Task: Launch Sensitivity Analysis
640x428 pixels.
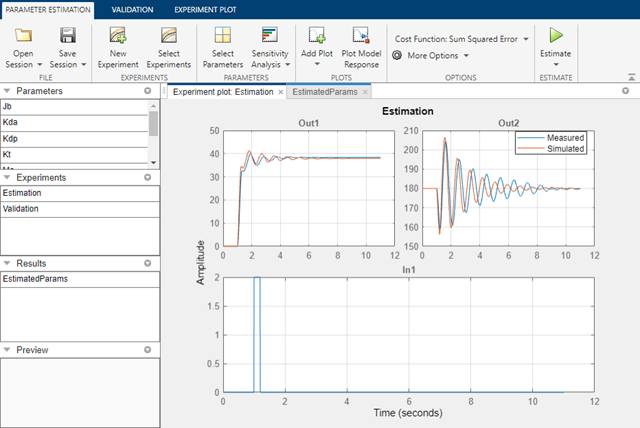Action: [270, 48]
